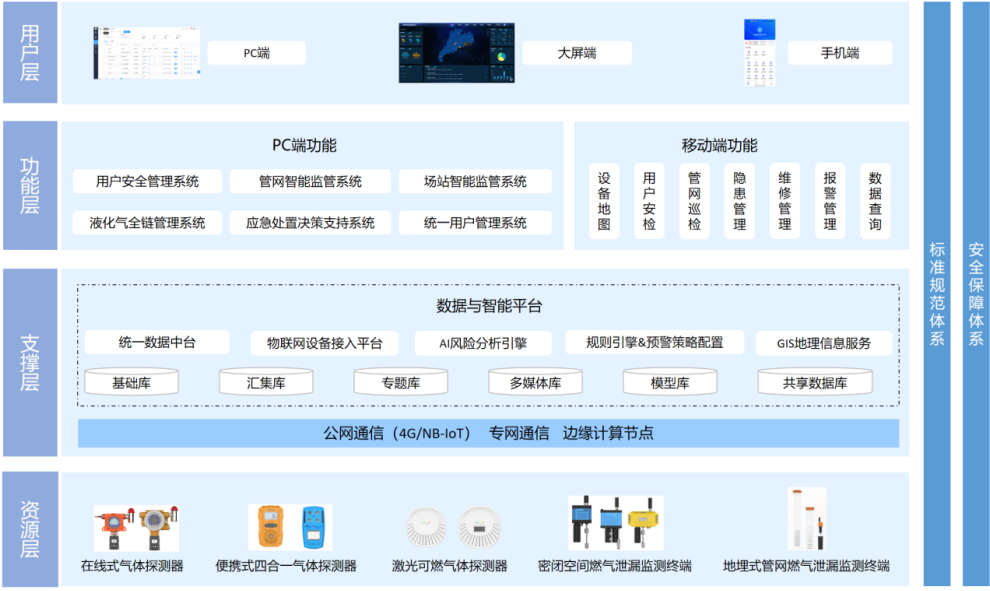Click the 基础库 database cylinder

click(x=131, y=382)
